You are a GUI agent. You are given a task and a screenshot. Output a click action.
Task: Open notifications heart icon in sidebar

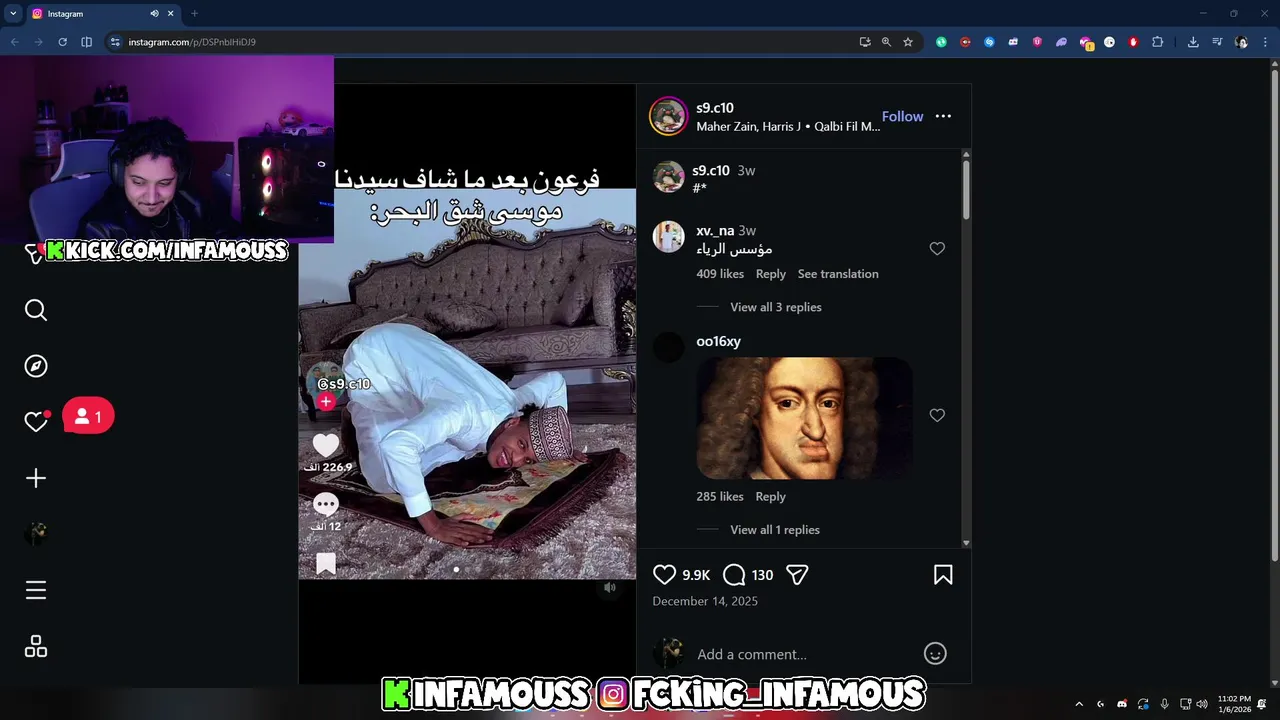click(36, 422)
